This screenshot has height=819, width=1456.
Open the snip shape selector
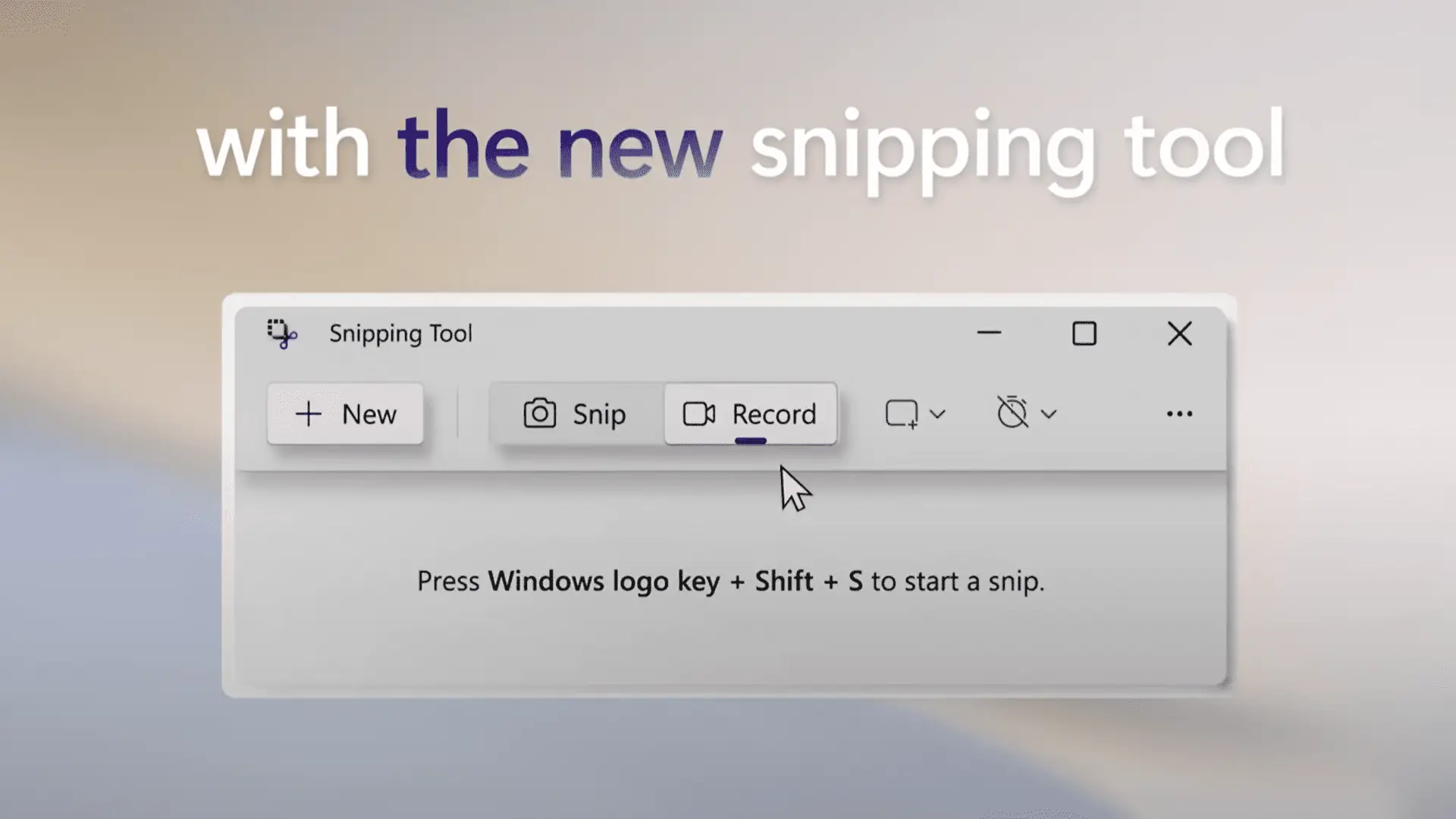912,413
